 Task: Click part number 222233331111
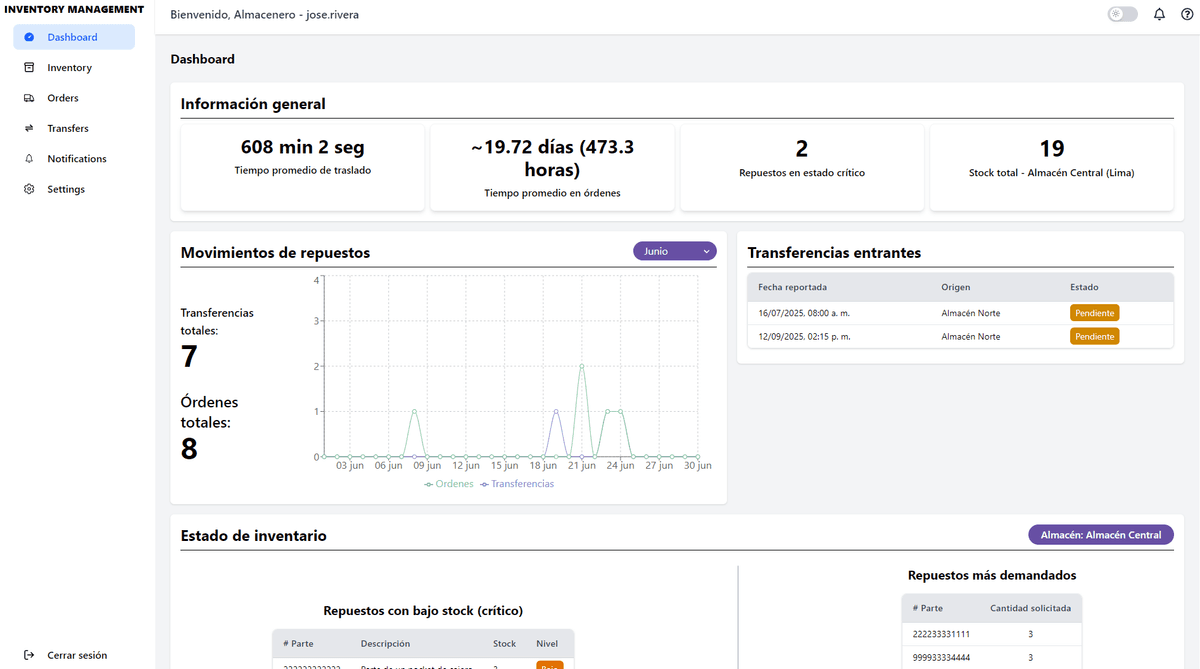942,634
